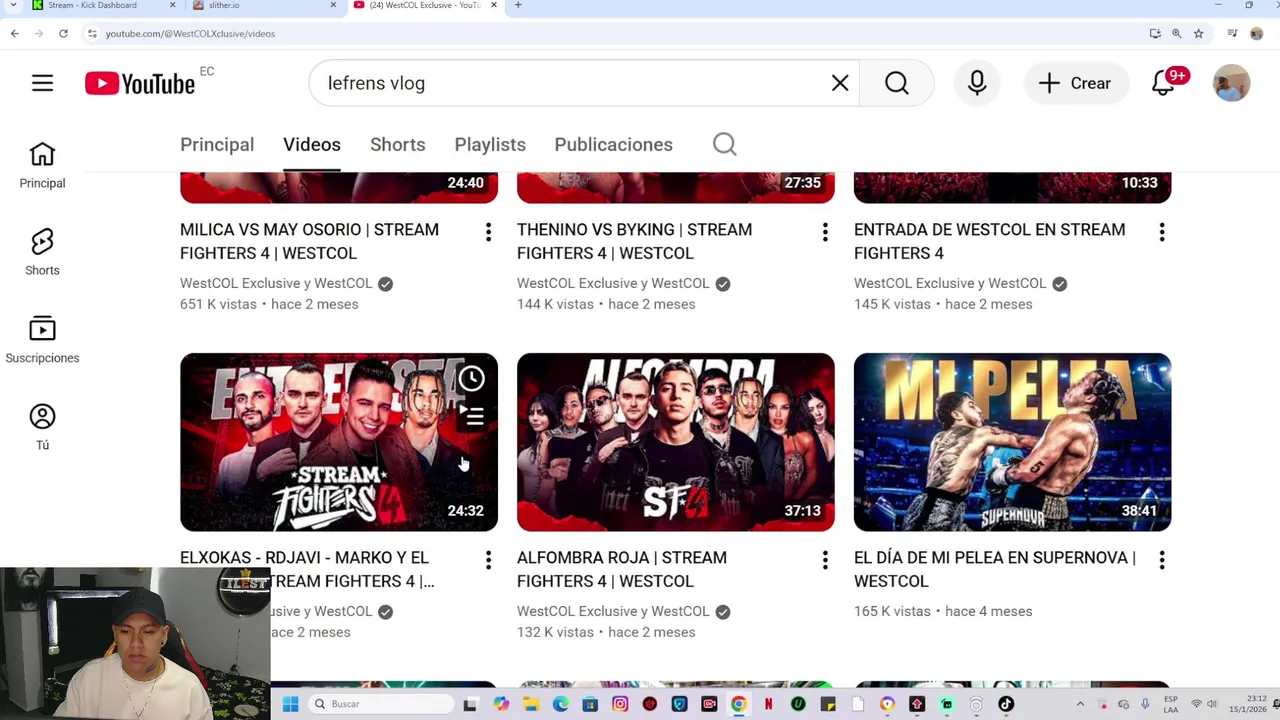Screen dimensions: 1280x720
Task: Play the Alfombra SF4 thumbnail
Action: (676, 442)
